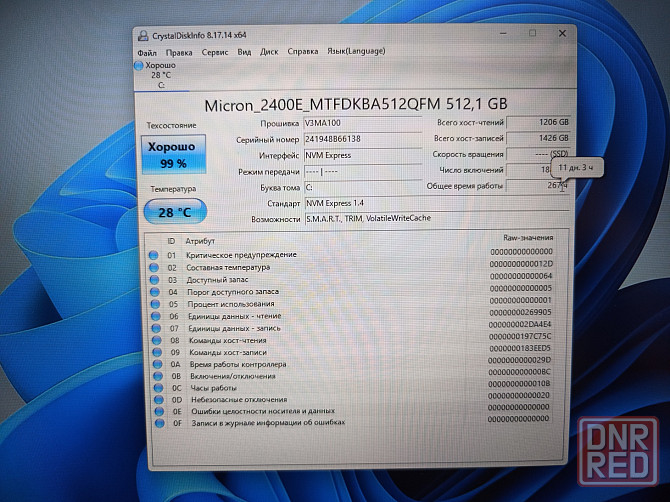Select the Составная температура attribute text
The width and height of the screenshot is (670, 502).
click(x=228, y=267)
